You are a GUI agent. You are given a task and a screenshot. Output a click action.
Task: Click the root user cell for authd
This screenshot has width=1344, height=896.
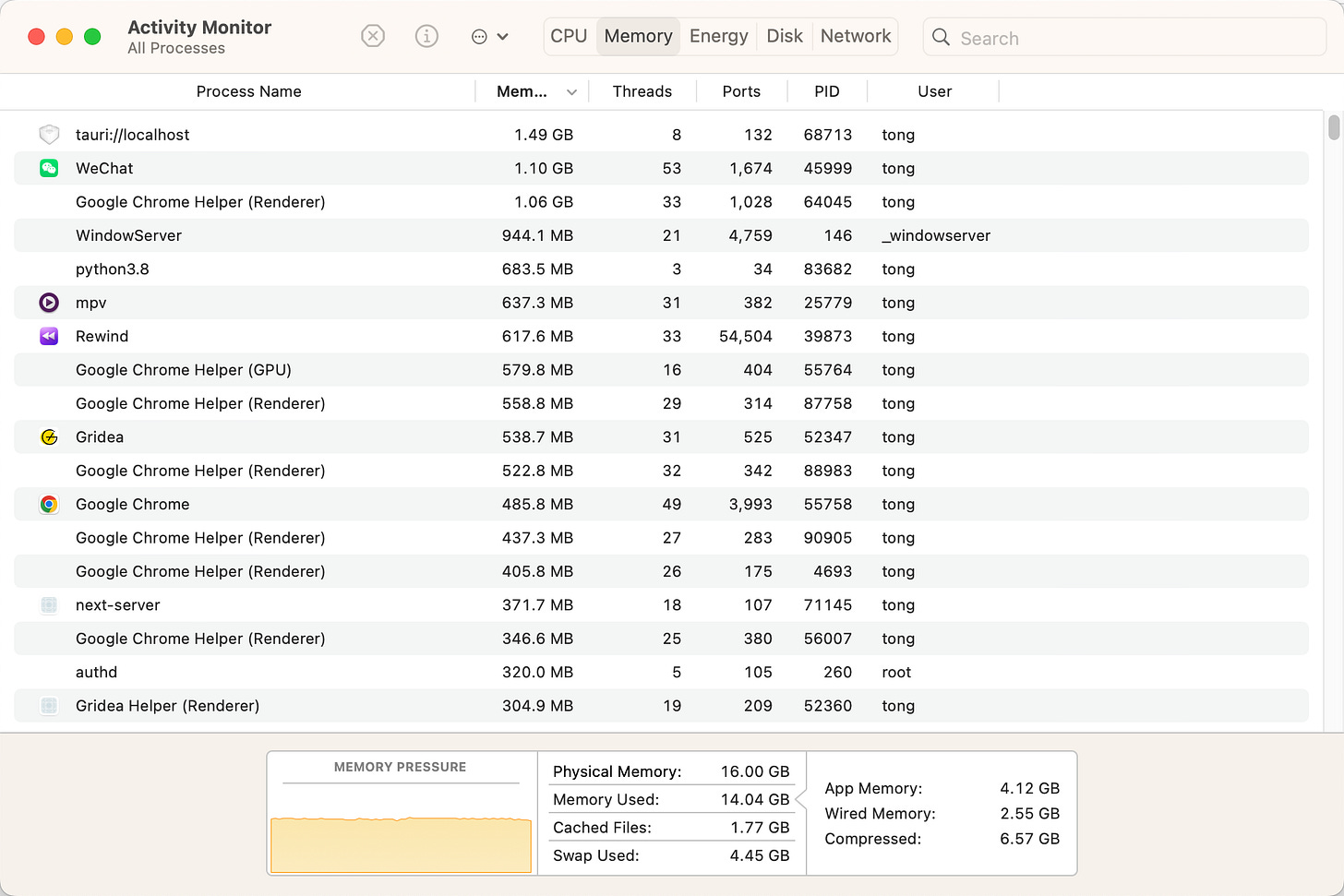click(x=896, y=672)
